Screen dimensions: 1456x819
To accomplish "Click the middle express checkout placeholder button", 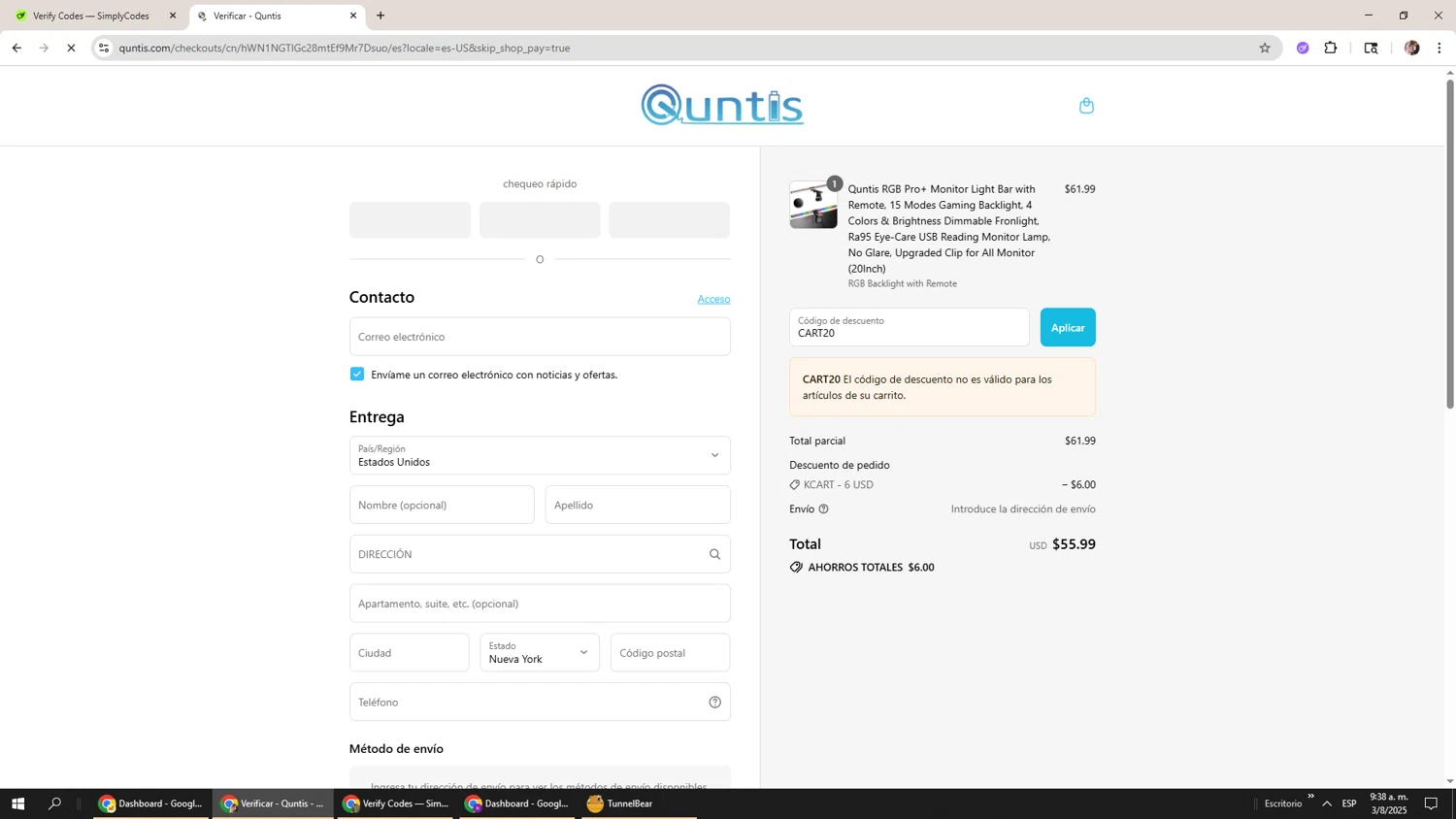I will pyautogui.click(x=540, y=220).
